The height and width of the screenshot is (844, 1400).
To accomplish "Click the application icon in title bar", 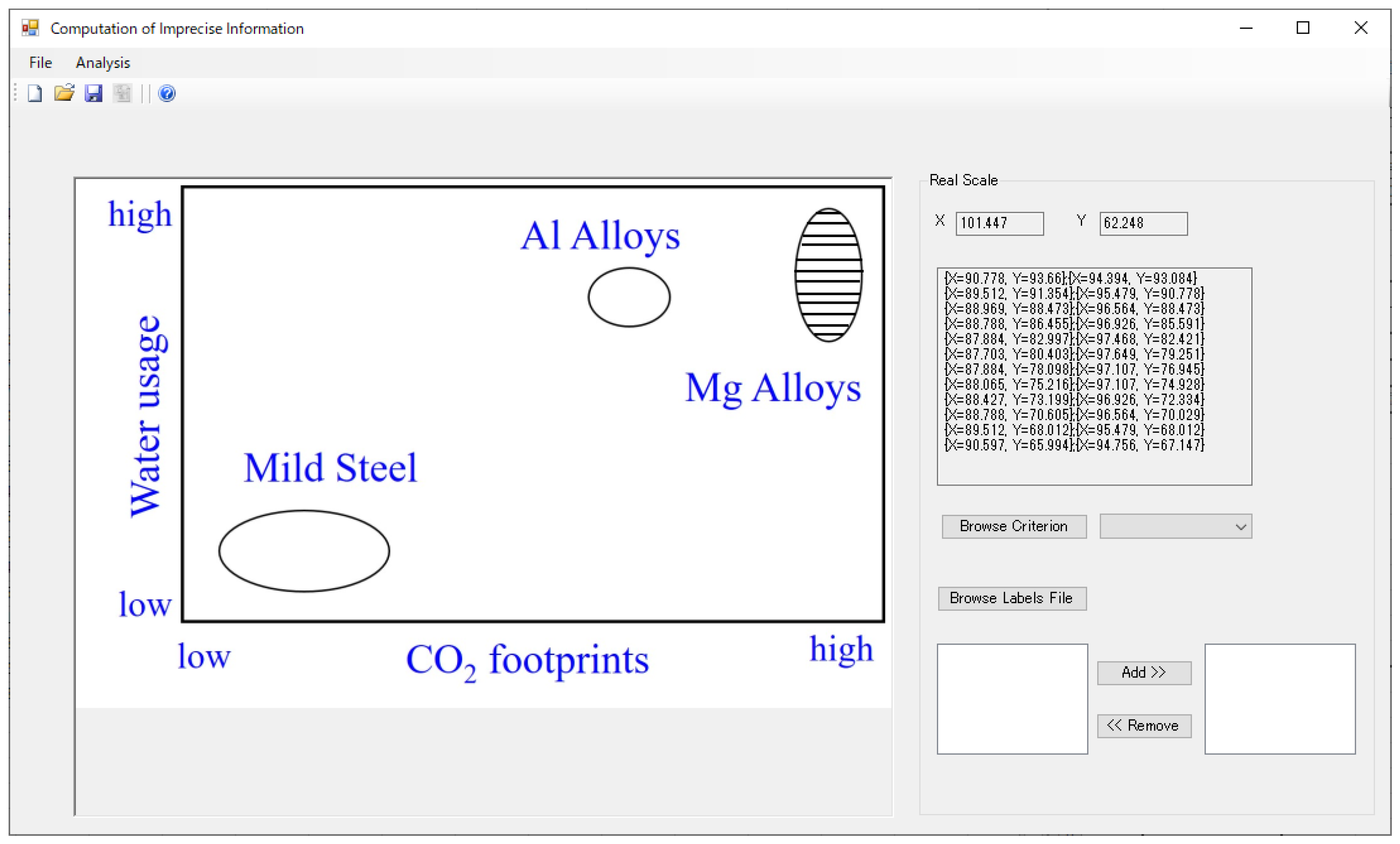I will pos(30,28).
